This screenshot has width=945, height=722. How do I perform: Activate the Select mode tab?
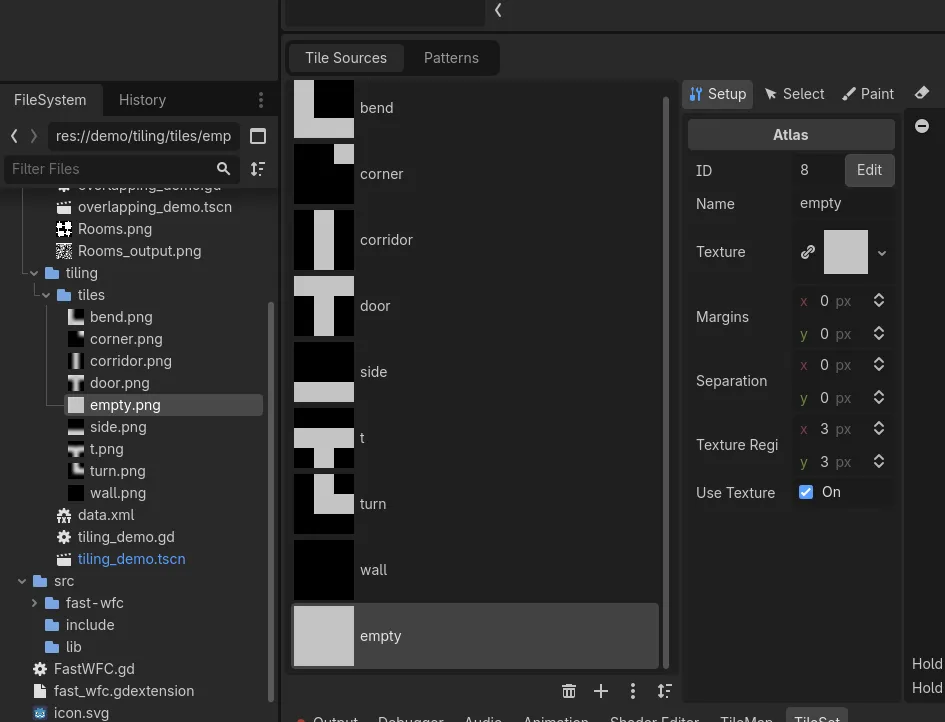[x=794, y=94]
